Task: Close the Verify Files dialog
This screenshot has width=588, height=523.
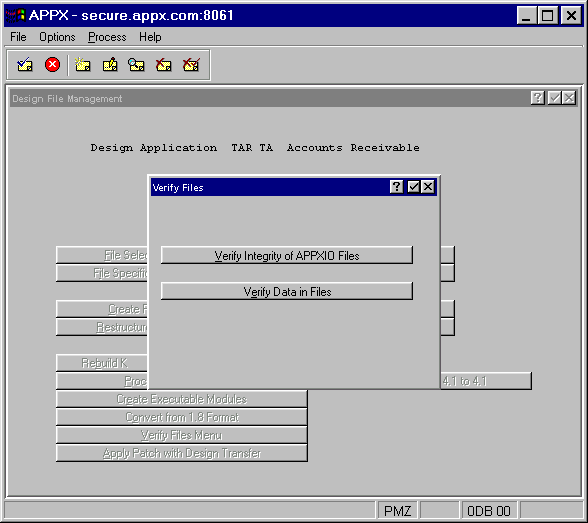Action: point(428,186)
